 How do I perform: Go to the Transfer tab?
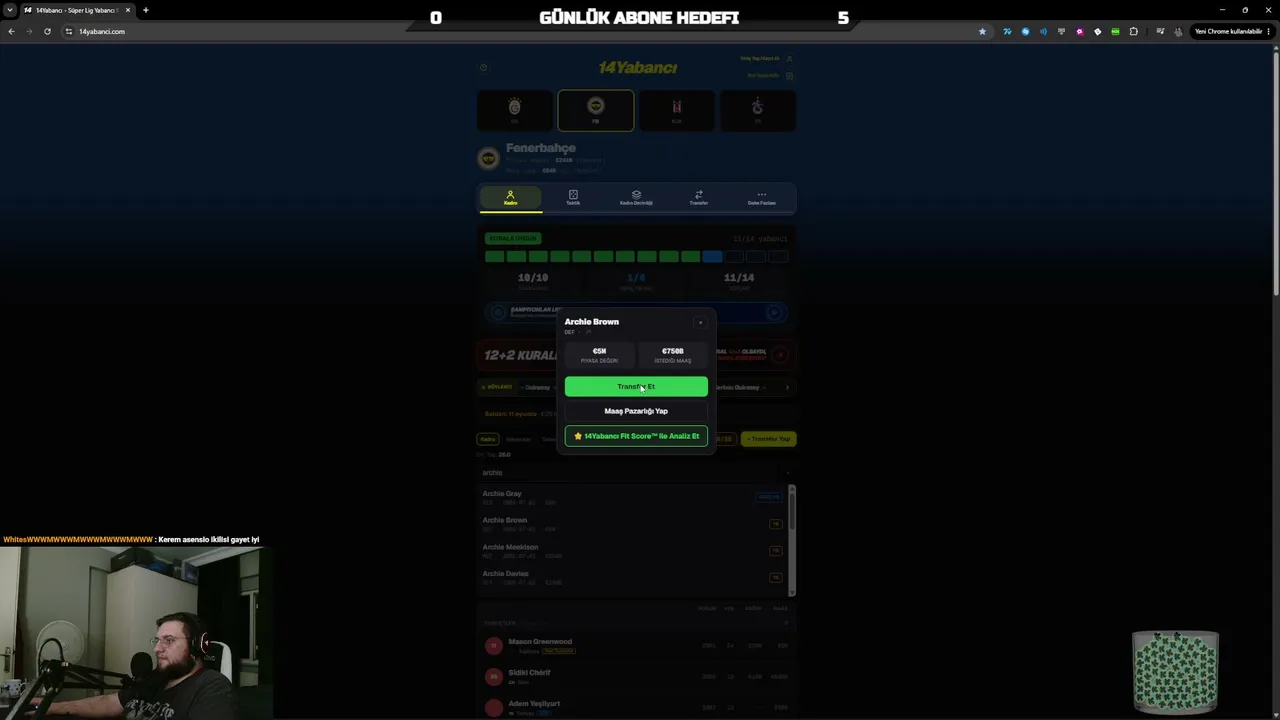[699, 198]
